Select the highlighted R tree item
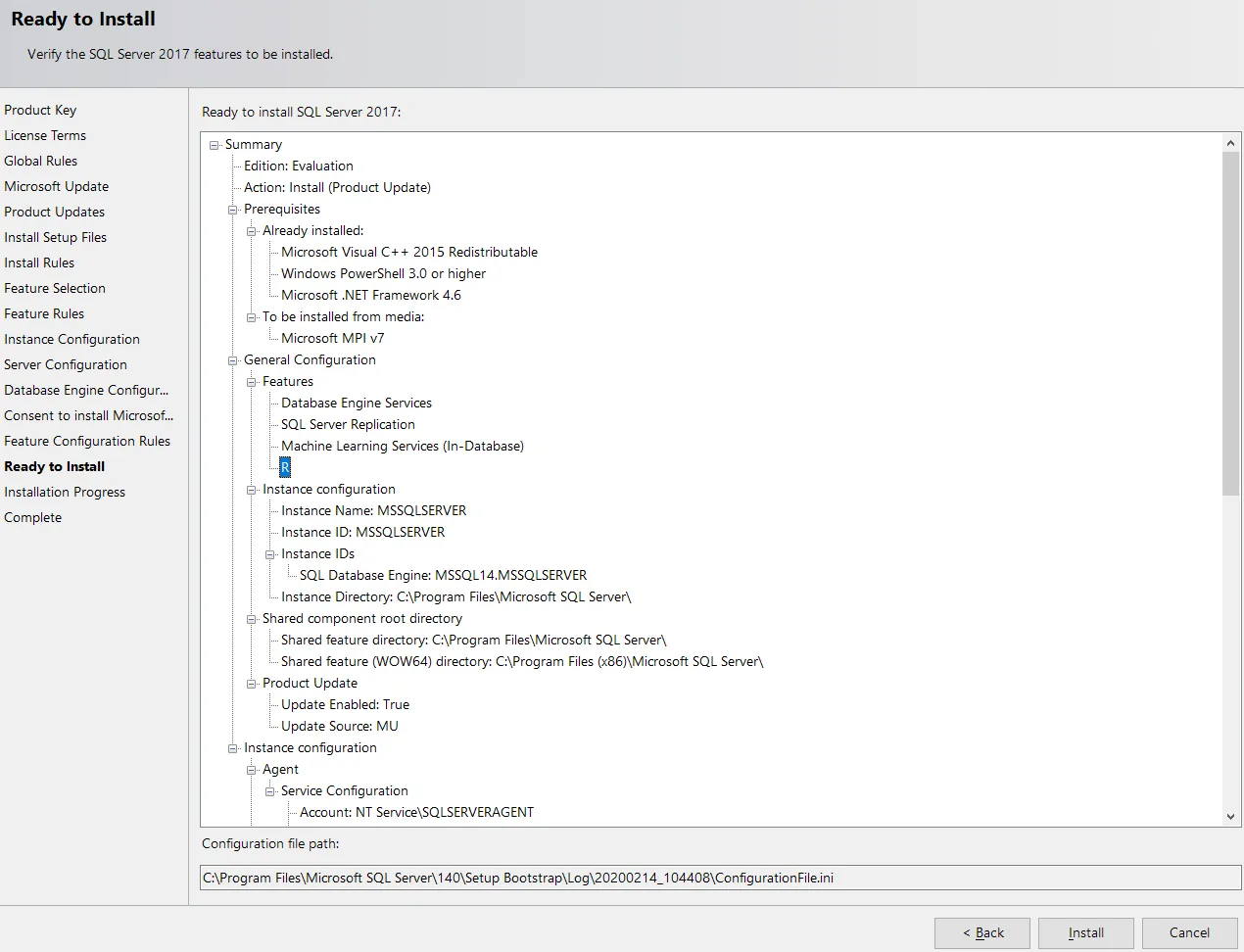The height and width of the screenshot is (952, 1244). tap(285, 467)
